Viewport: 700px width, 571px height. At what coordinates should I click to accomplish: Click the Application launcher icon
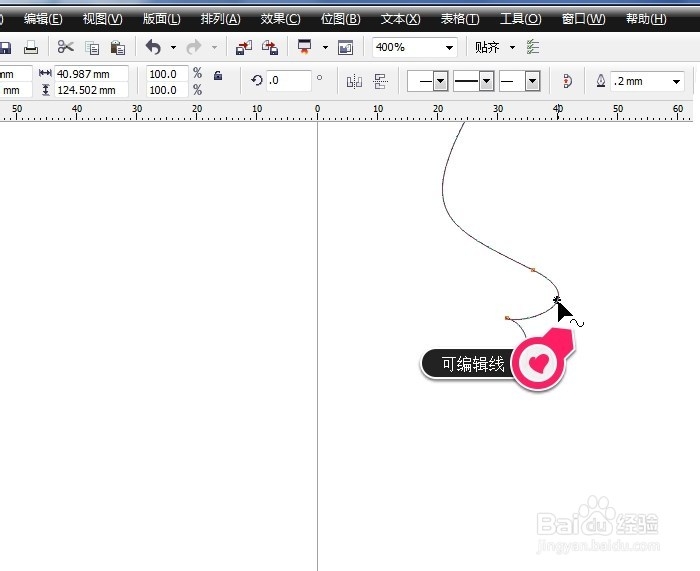pos(304,47)
